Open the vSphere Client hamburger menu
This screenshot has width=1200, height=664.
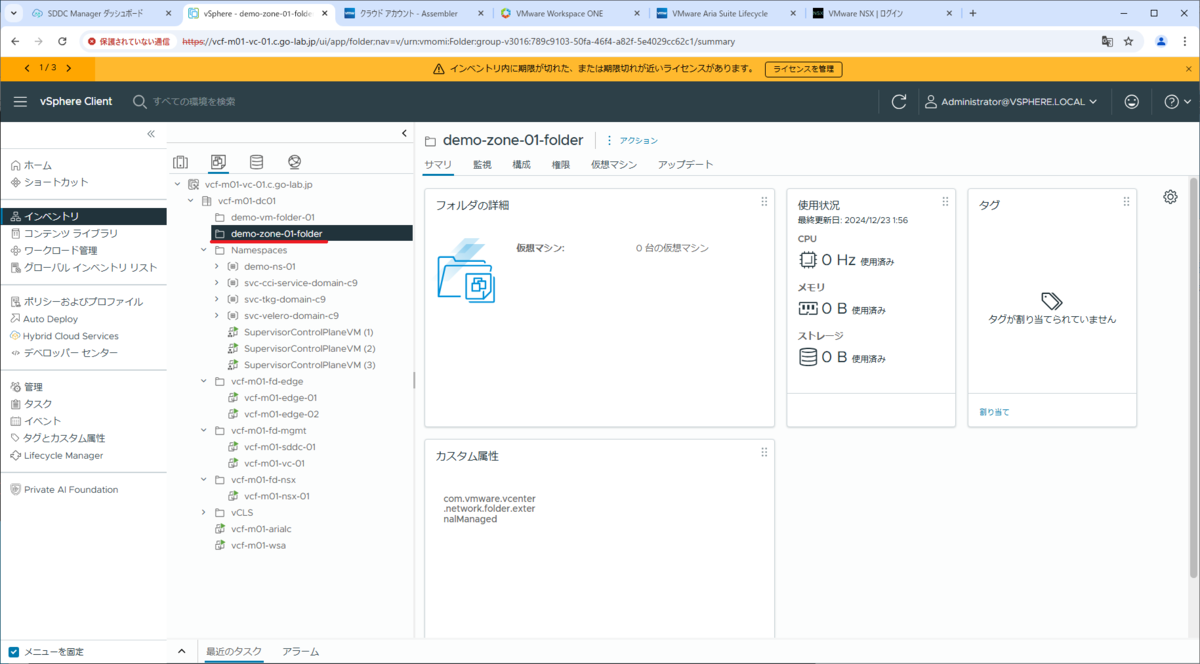click(x=20, y=102)
